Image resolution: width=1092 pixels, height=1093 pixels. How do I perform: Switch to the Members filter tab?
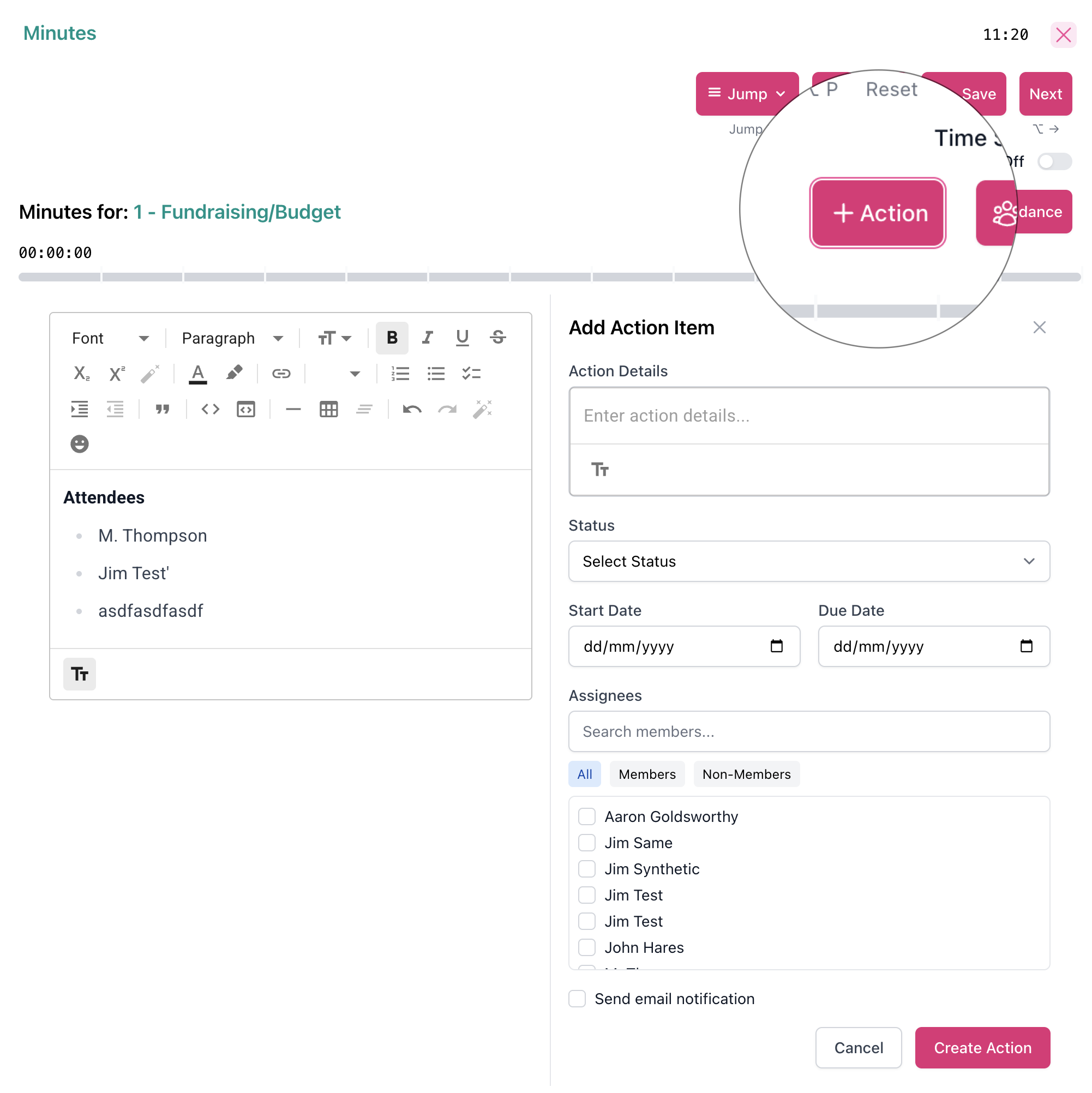[647, 774]
